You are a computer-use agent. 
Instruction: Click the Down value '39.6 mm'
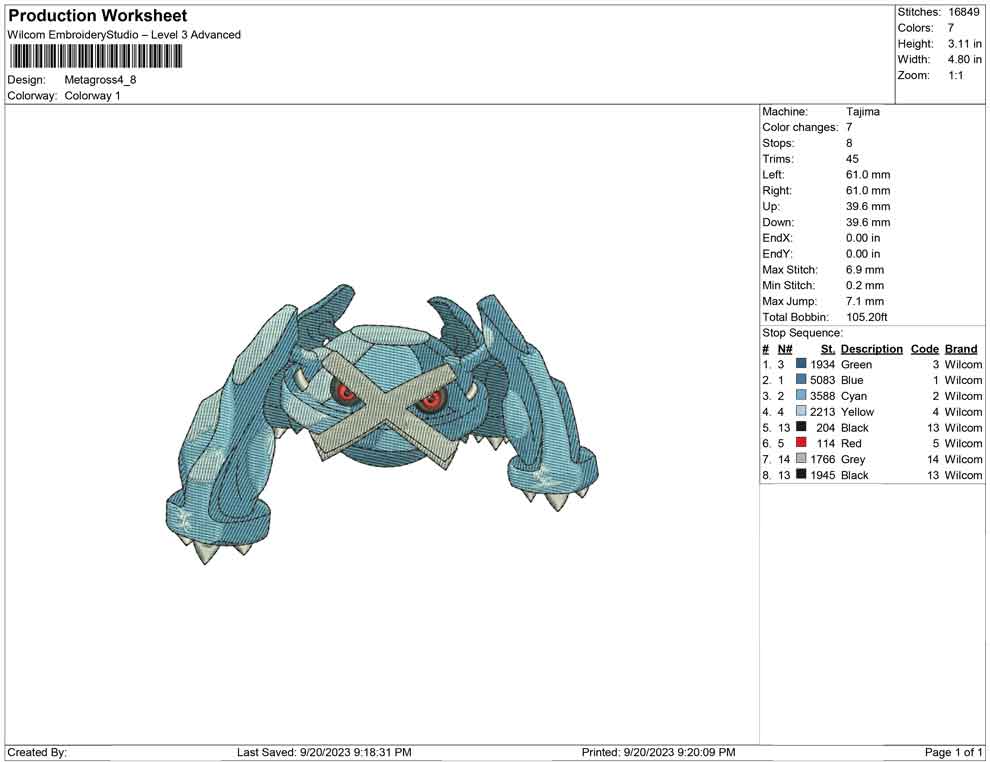[x=868, y=222]
